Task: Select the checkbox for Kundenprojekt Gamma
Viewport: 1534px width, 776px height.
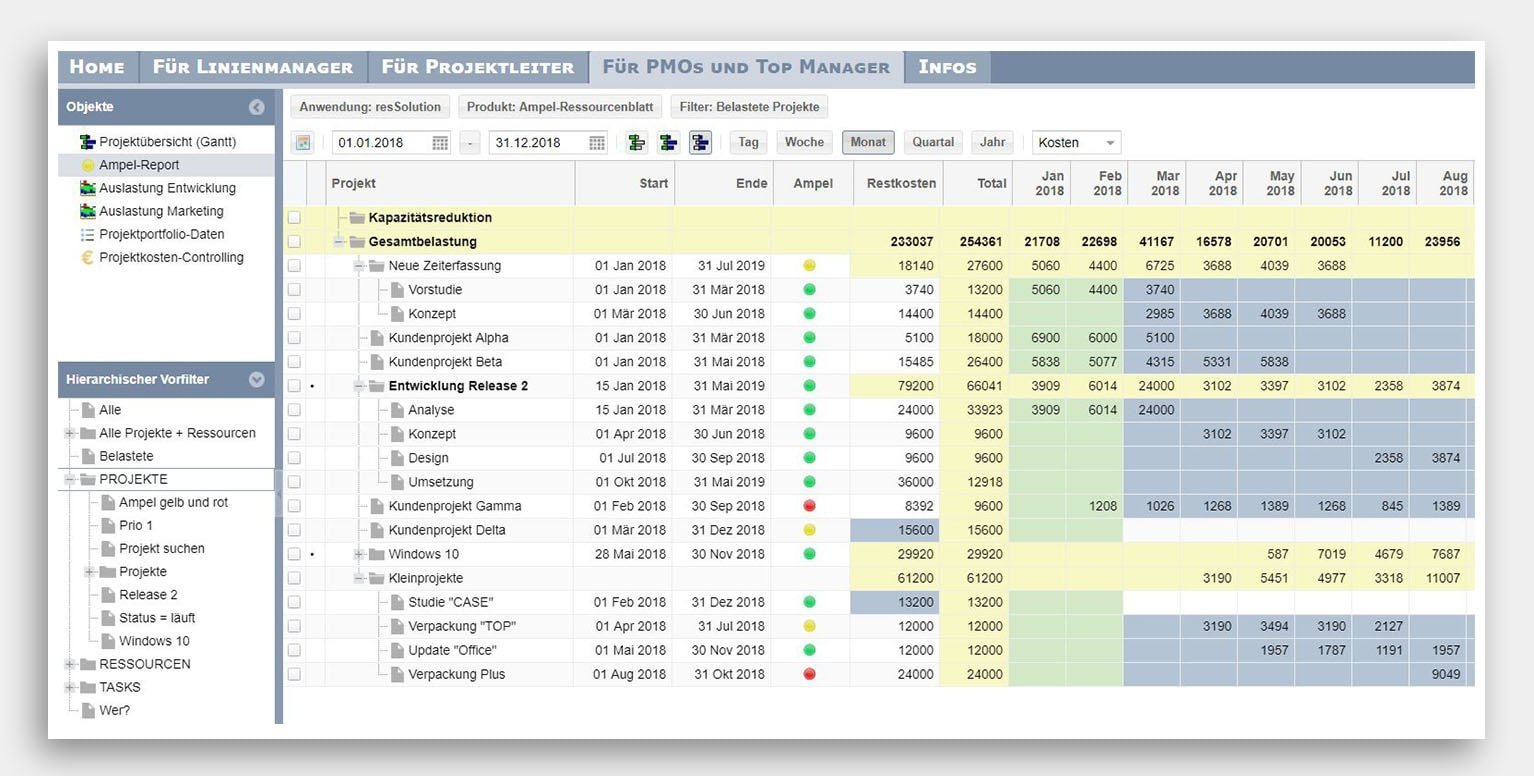Action: pyautogui.click(x=294, y=506)
